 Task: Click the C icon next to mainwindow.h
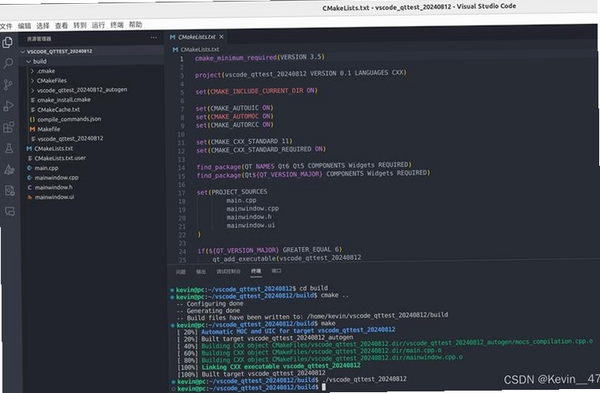point(29,188)
